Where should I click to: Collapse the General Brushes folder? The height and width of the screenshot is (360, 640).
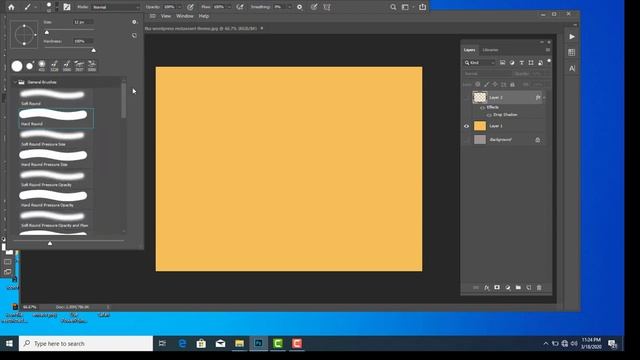16,82
